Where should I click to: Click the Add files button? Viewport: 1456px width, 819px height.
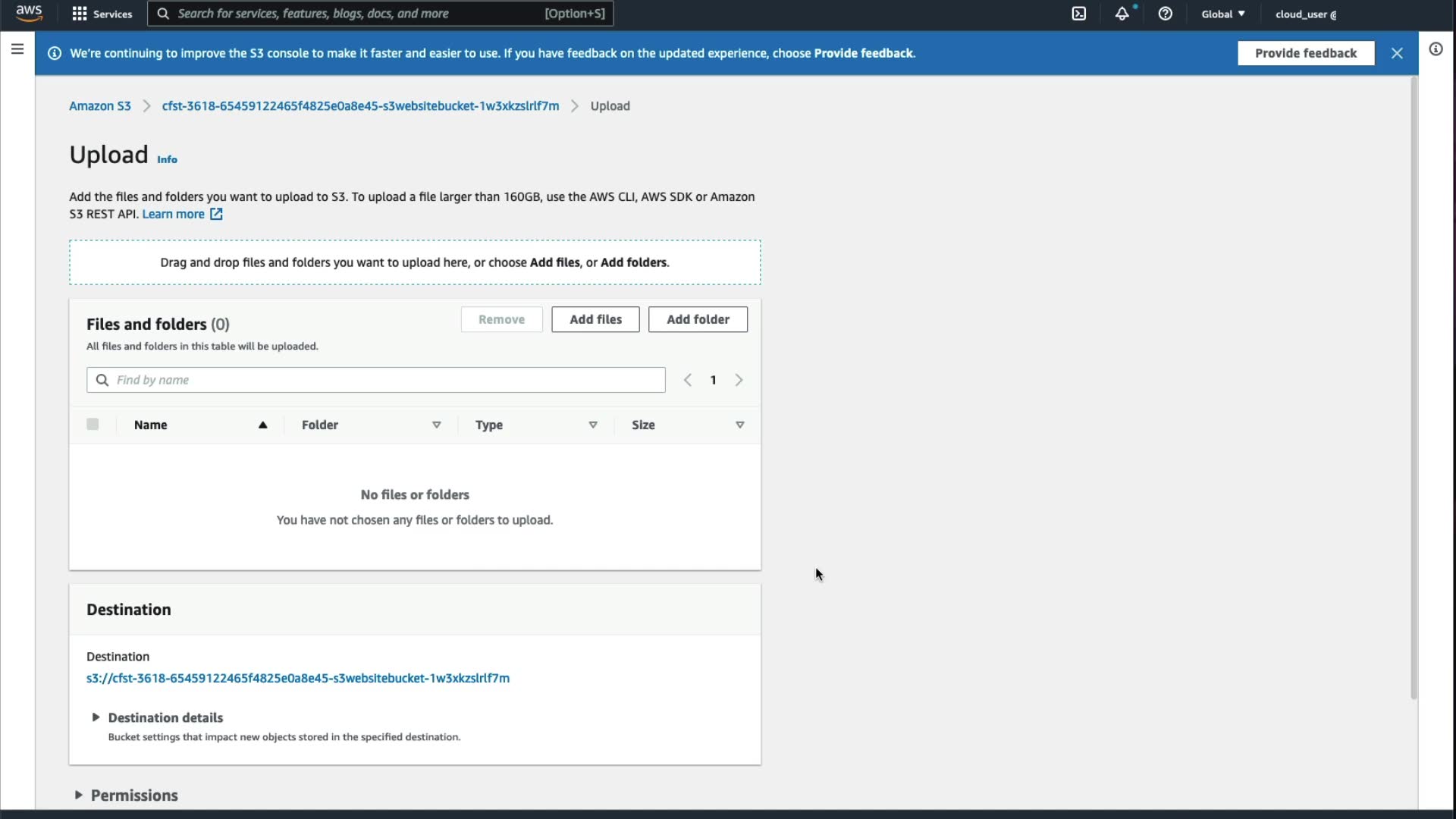pyautogui.click(x=595, y=319)
